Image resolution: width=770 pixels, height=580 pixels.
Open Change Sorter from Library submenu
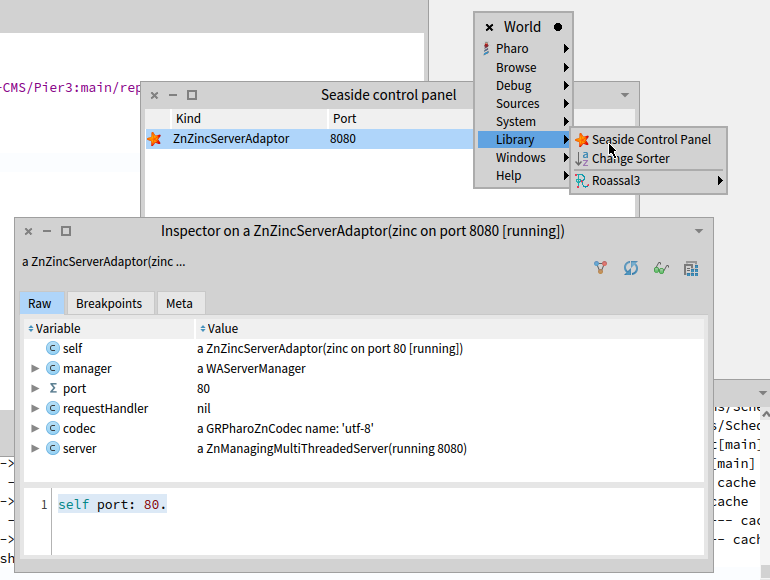click(x=648, y=159)
